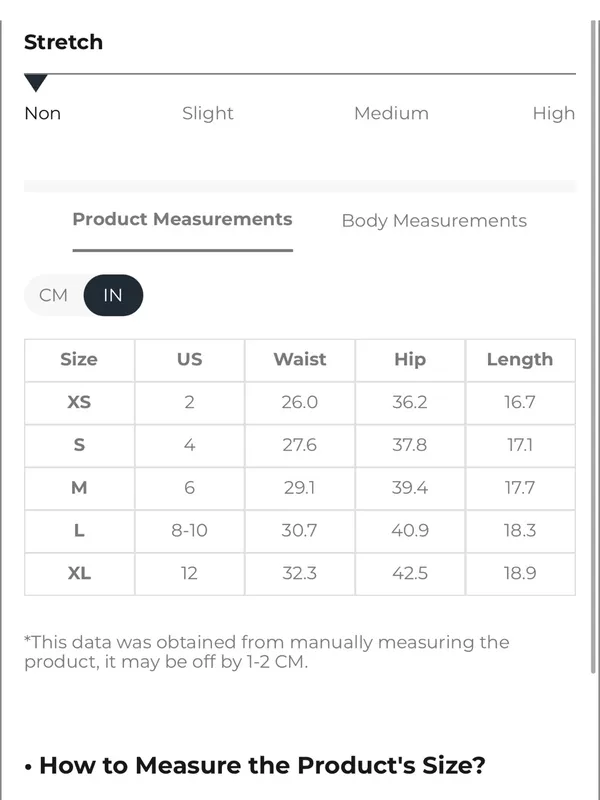Viewport: 600px width, 800px height.
Task: Click the Medium stretch label
Action: 391,113
